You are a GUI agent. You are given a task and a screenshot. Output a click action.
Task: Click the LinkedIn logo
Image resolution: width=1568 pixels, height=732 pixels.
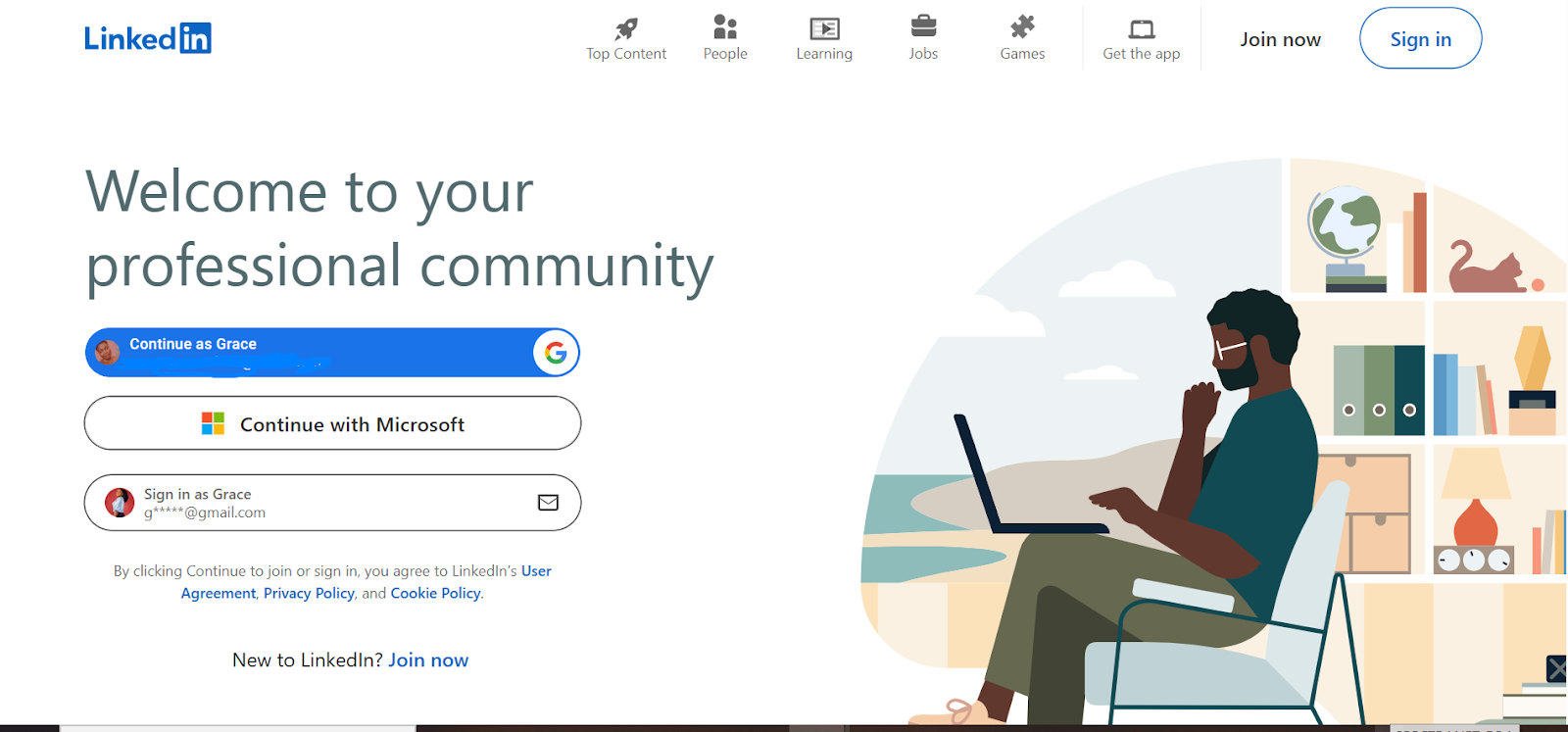[x=148, y=38]
